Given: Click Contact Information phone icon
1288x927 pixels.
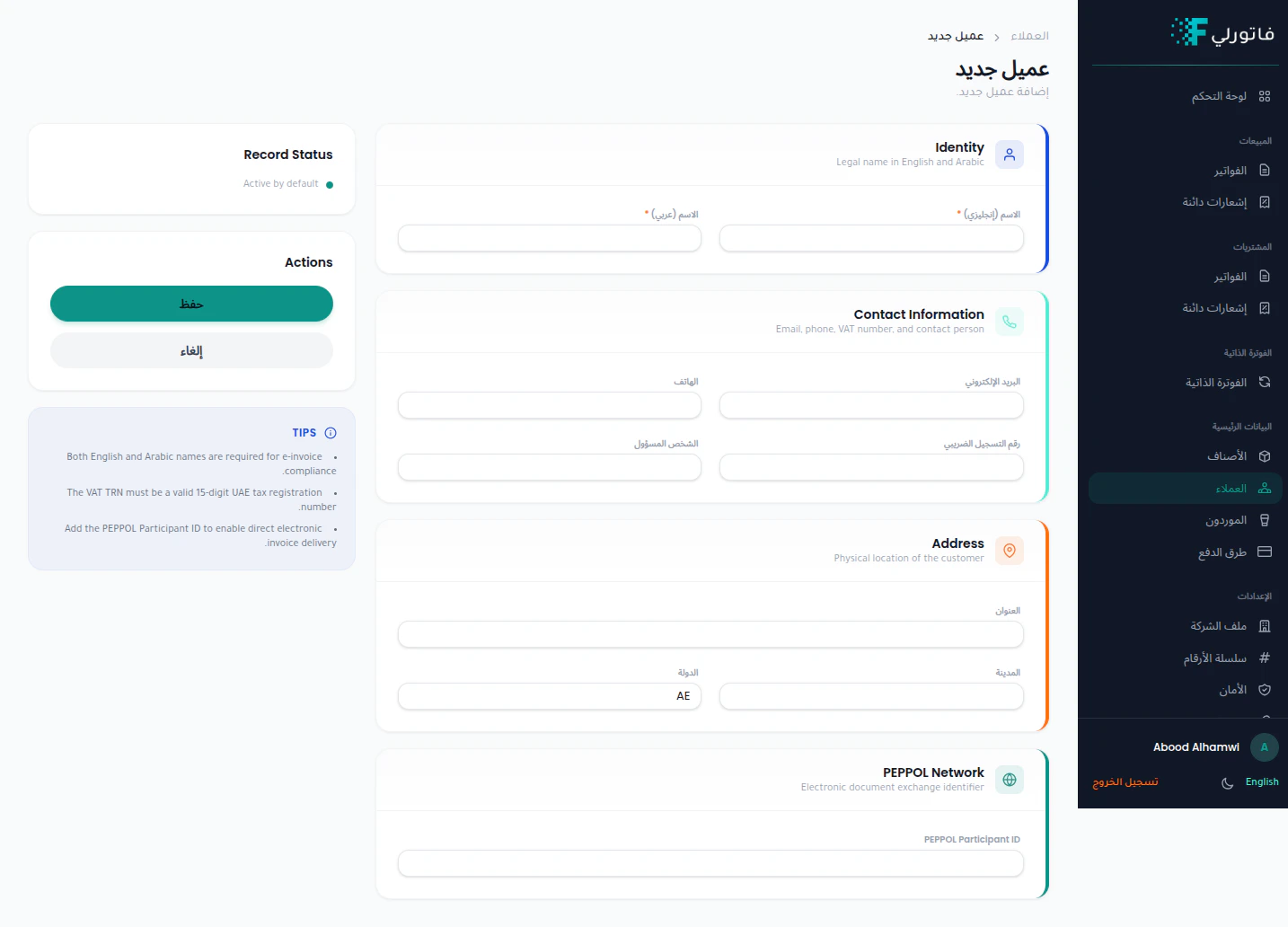Looking at the screenshot, I should [1010, 322].
